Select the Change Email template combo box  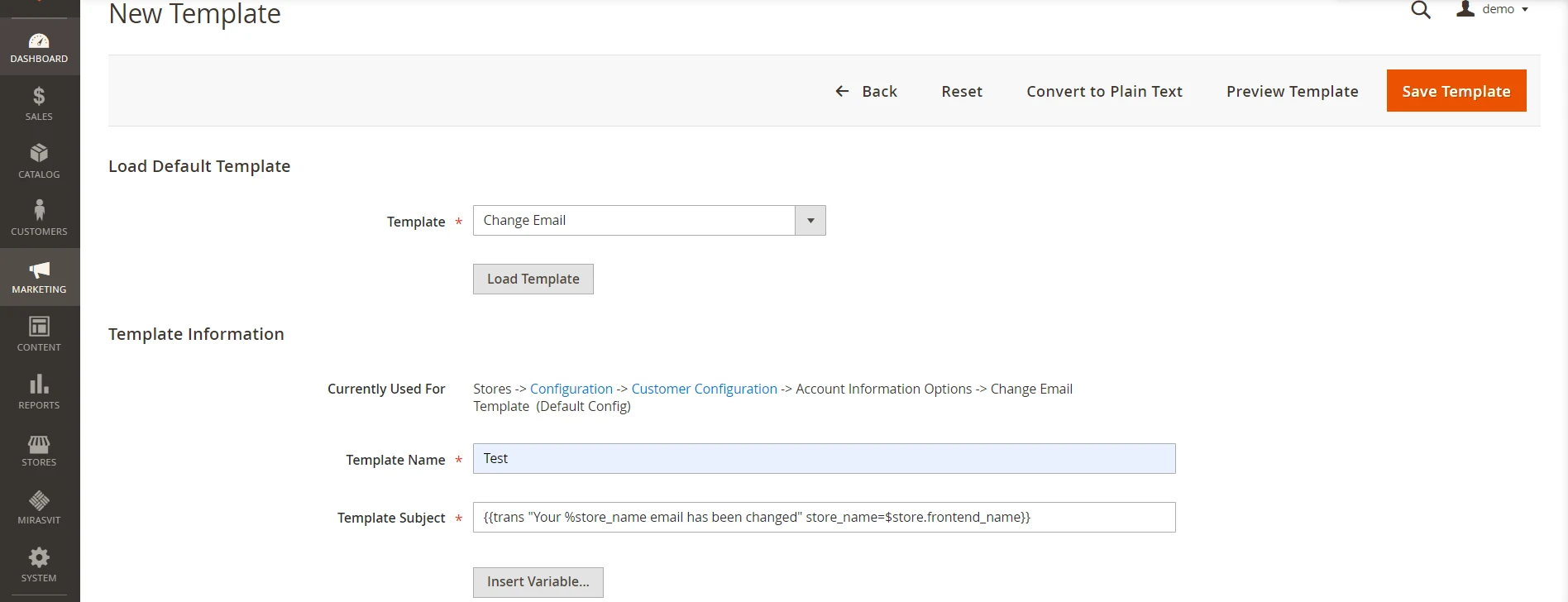tap(649, 221)
